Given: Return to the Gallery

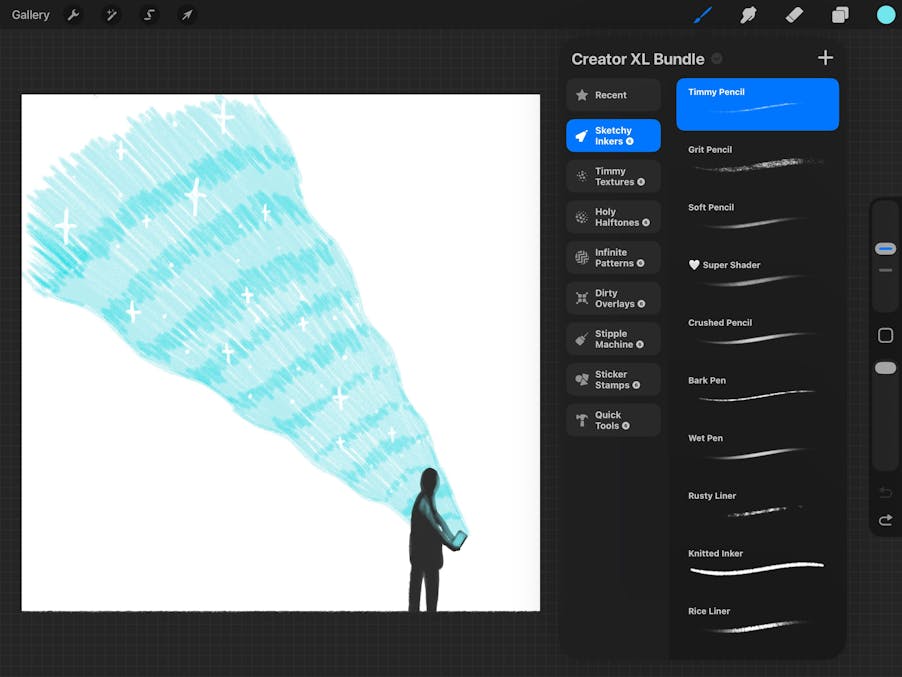Looking at the screenshot, I should 31,15.
